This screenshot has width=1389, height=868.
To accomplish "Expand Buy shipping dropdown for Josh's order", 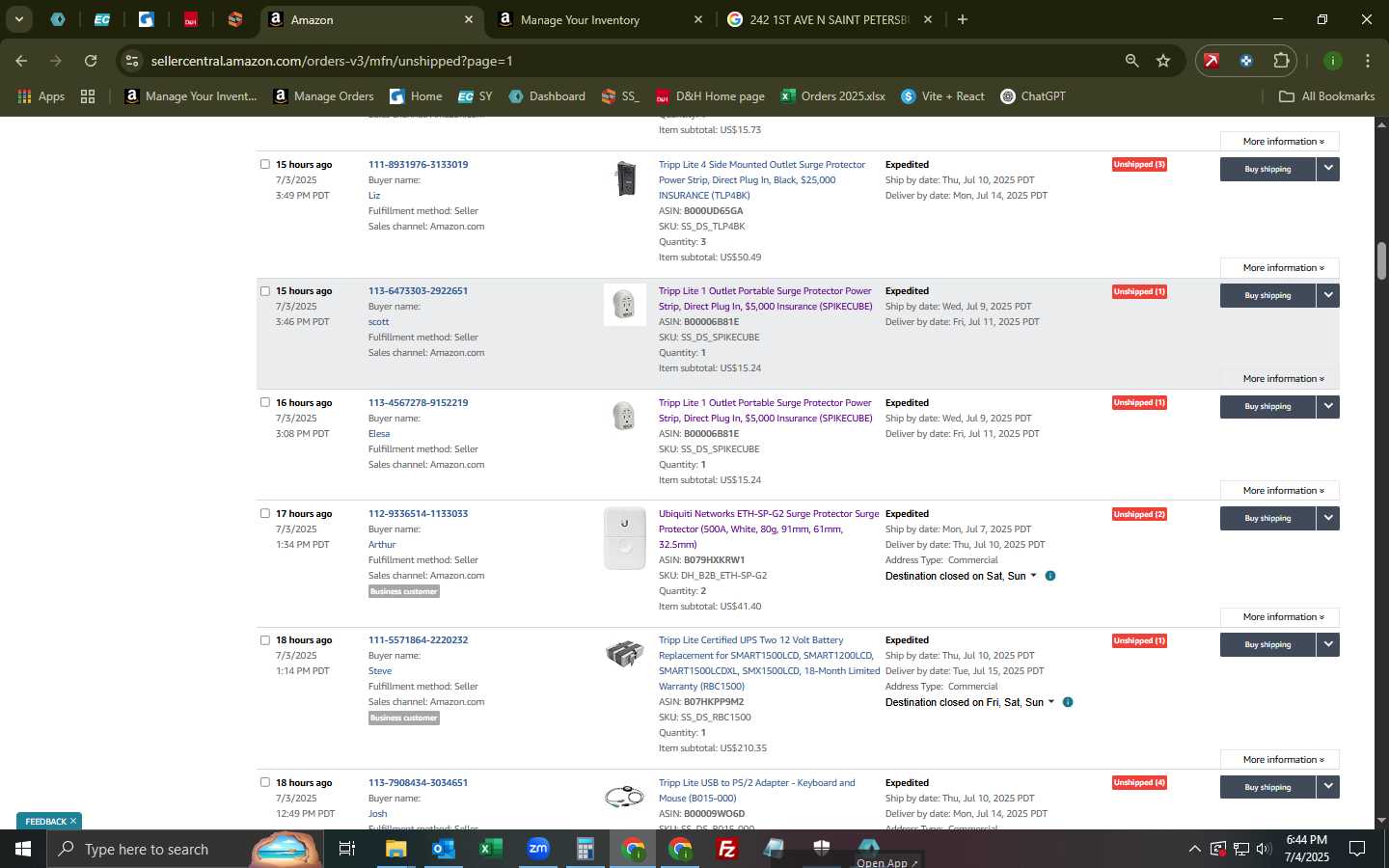I will click(x=1328, y=787).
